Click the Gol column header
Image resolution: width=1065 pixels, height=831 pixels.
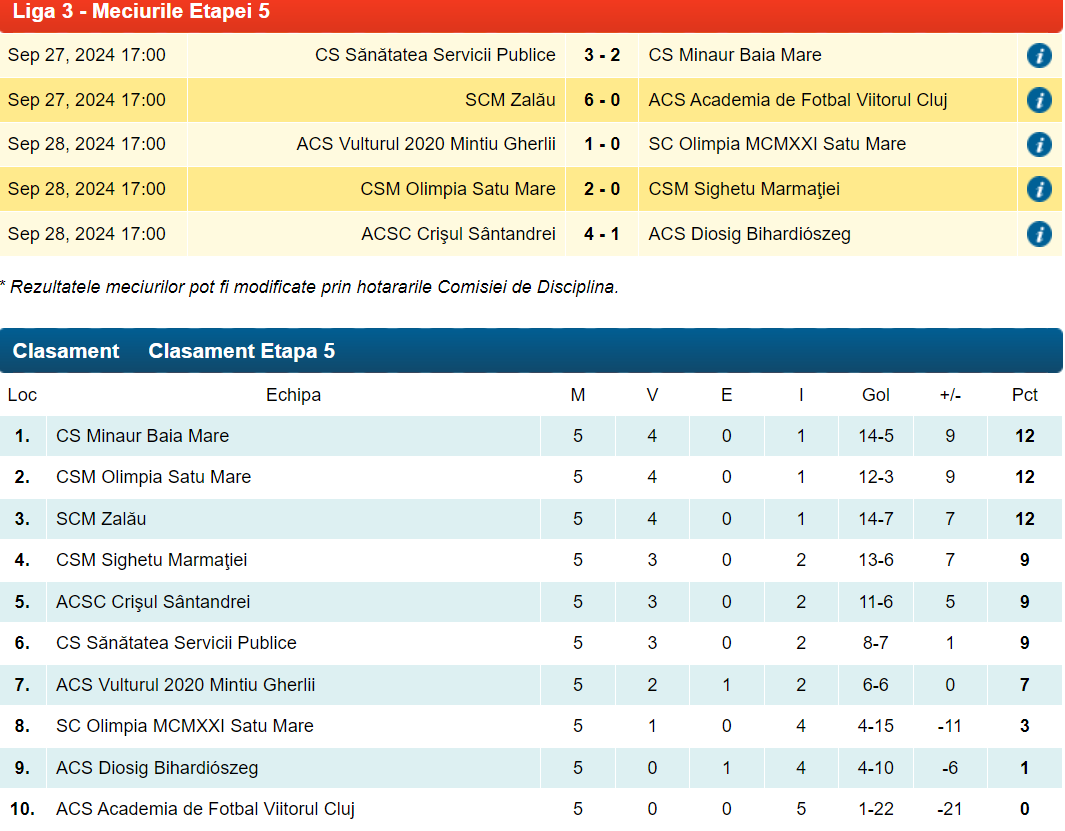point(876,395)
